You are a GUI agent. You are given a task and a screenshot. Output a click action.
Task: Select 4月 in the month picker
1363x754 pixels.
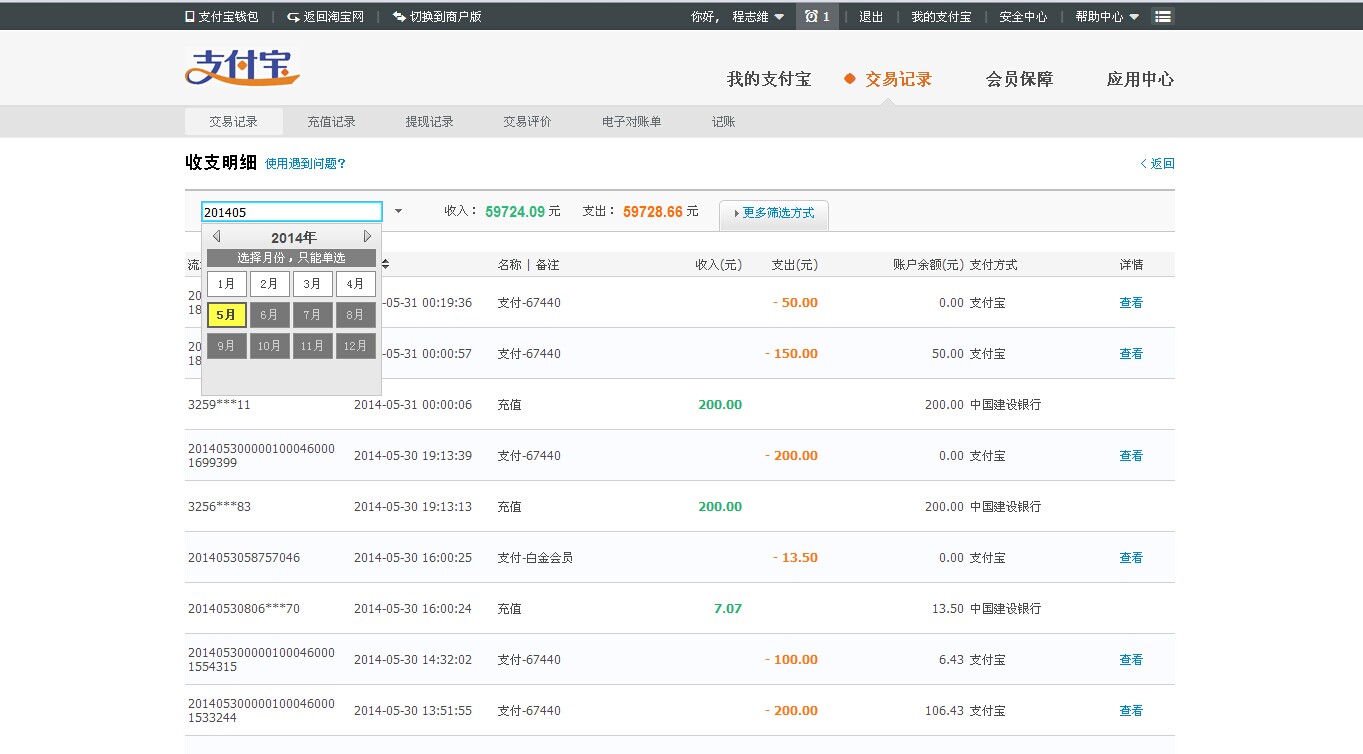click(x=355, y=284)
